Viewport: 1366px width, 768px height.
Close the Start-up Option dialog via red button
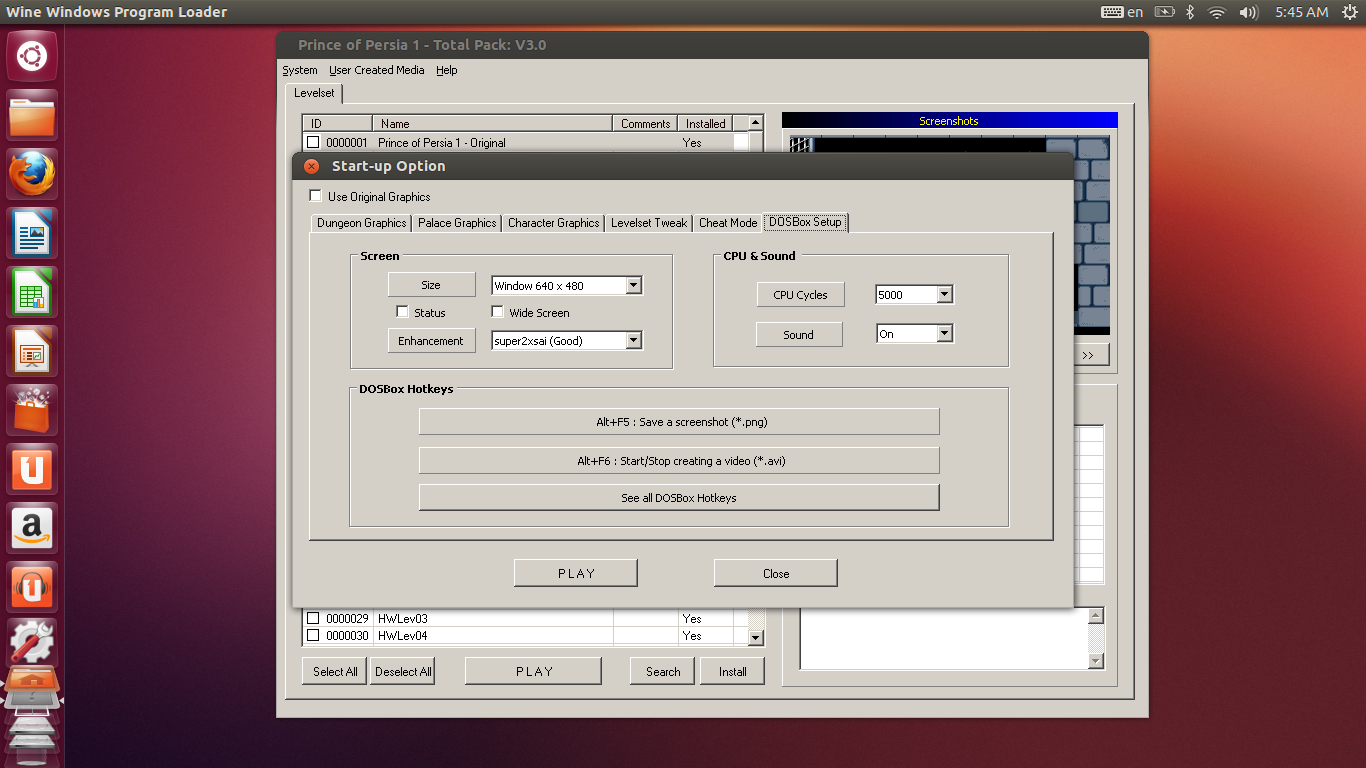pos(311,167)
